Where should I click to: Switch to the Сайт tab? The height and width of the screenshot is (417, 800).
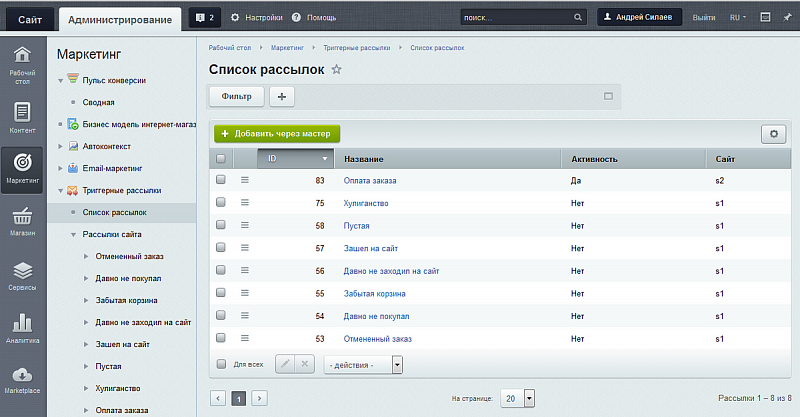point(29,17)
